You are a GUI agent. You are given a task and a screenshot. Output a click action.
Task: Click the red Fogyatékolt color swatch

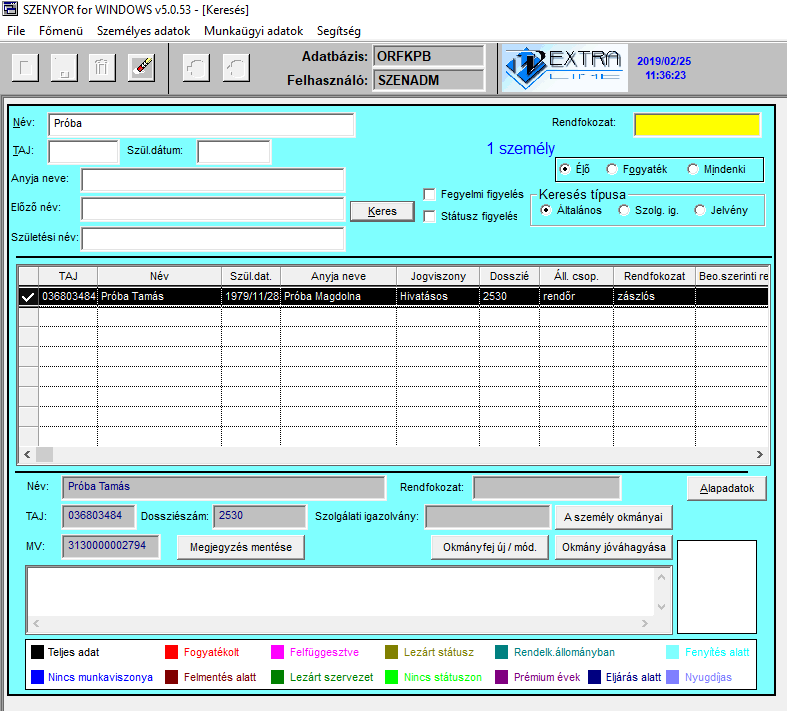172,652
